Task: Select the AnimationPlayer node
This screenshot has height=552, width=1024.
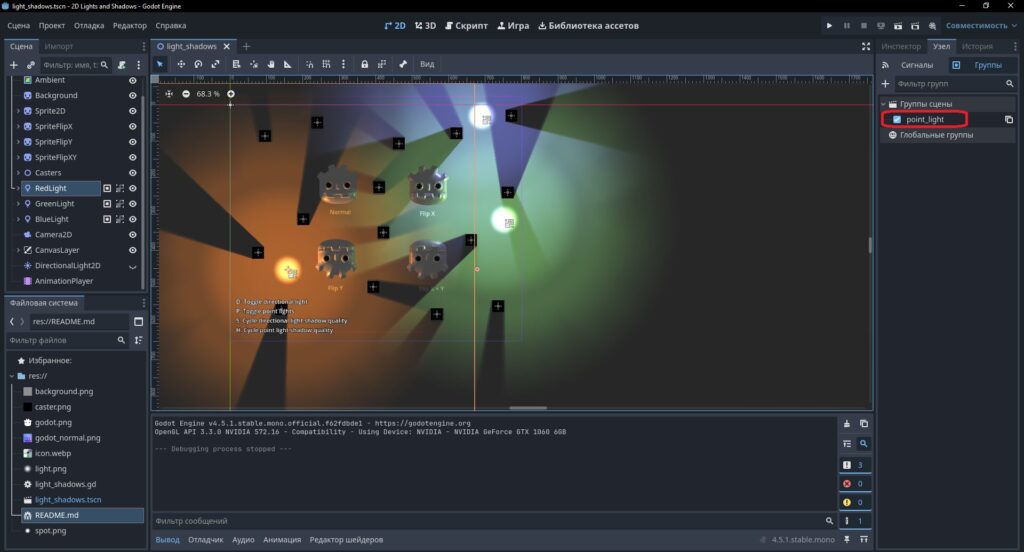Action: coord(64,281)
